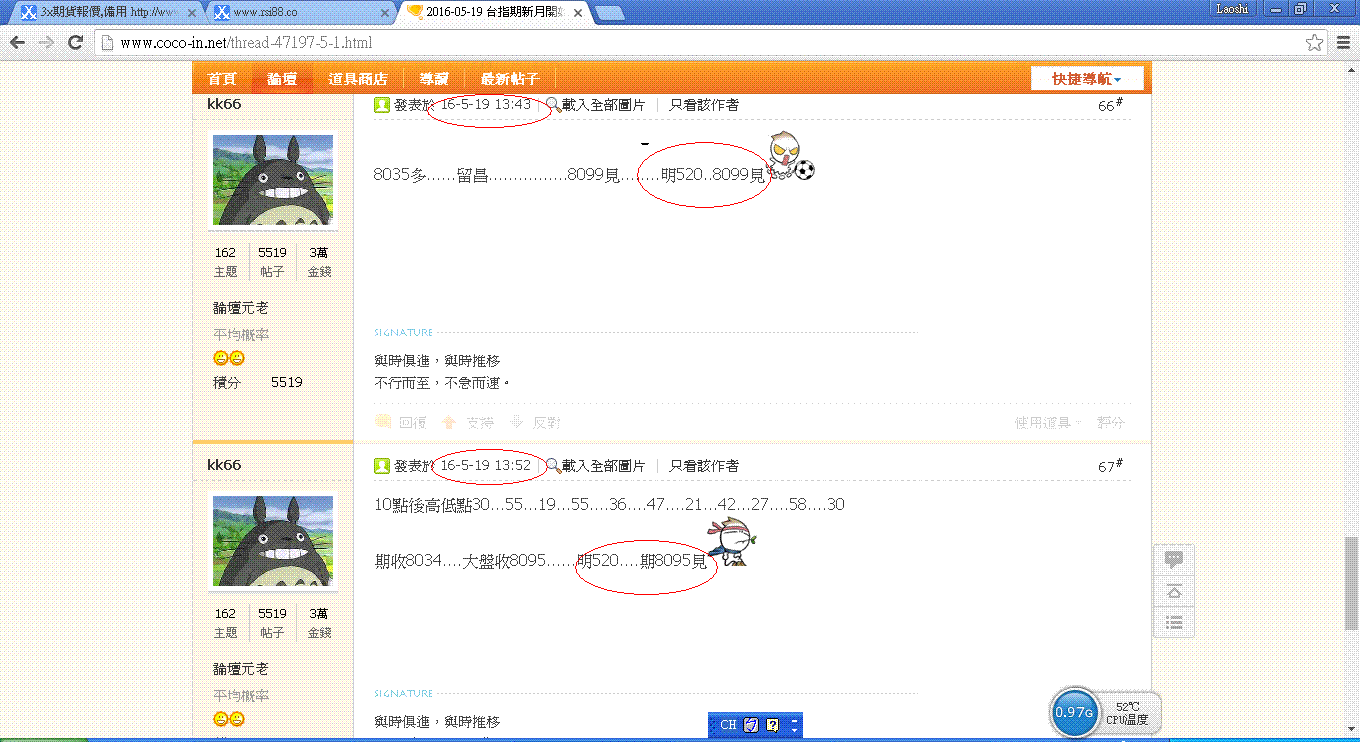Click 只看該作者 link in post 67
1360x742 pixels.
pyautogui.click(x=704, y=465)
